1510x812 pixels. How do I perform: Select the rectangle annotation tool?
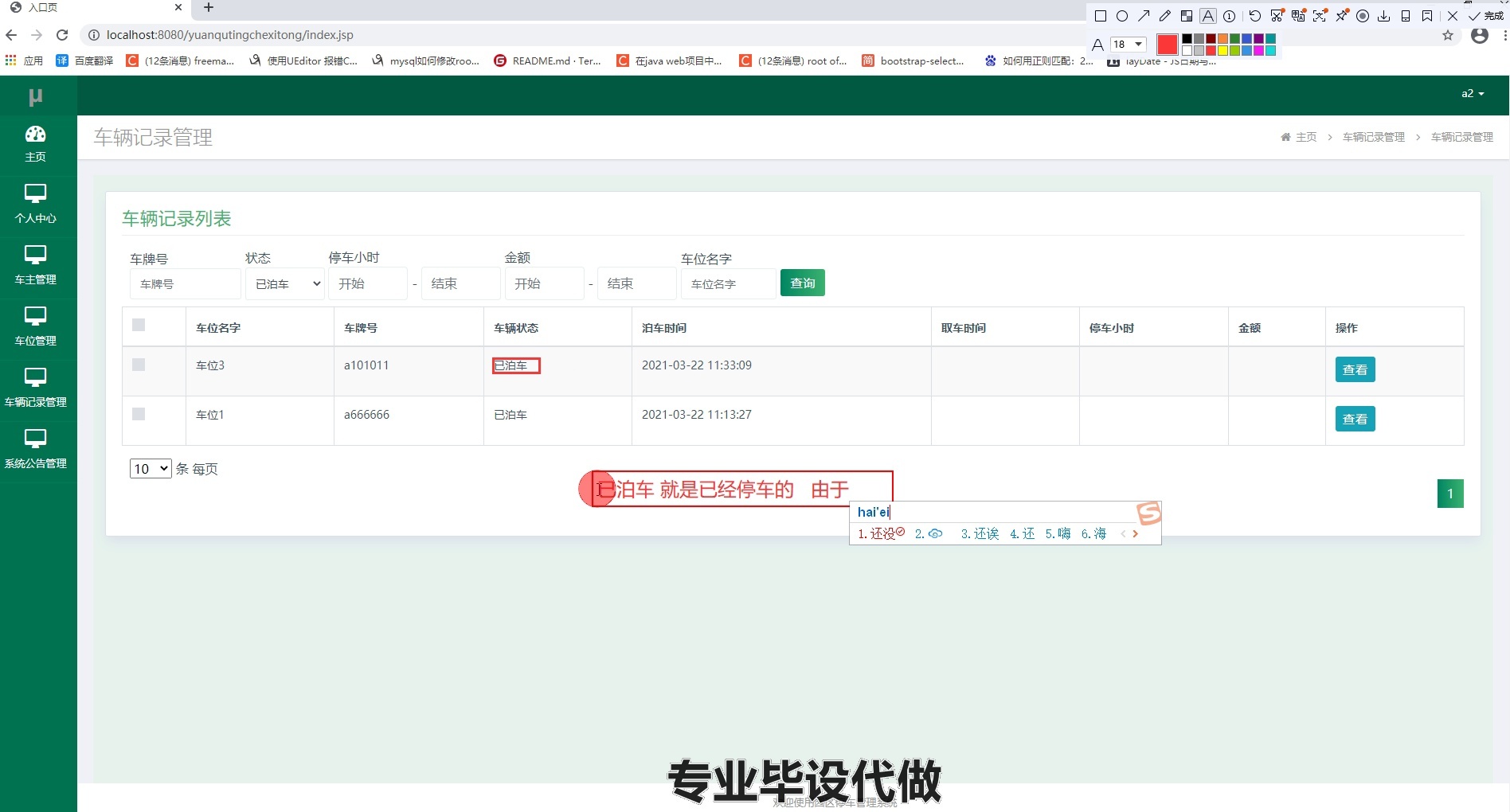coord(1101,16)
